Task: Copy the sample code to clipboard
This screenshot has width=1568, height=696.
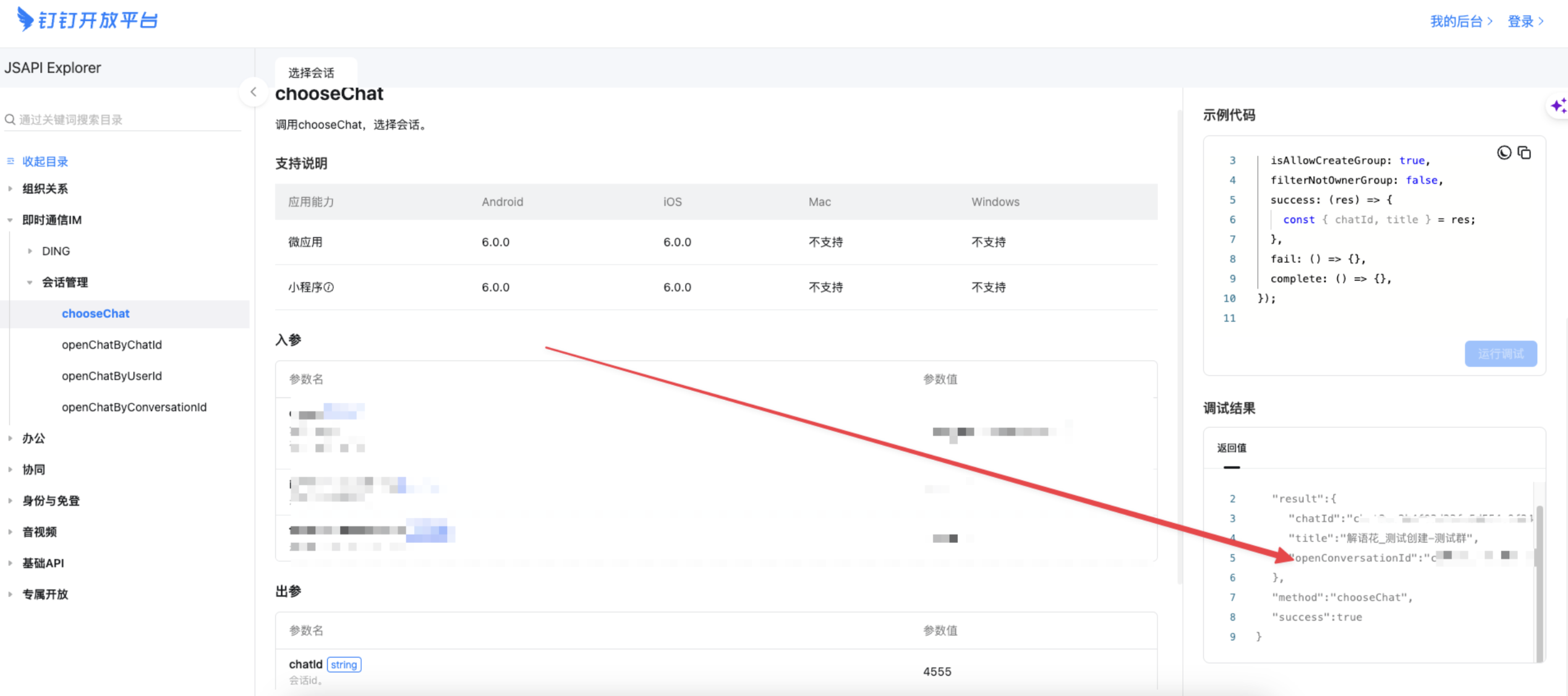Action: point(1524,153)
